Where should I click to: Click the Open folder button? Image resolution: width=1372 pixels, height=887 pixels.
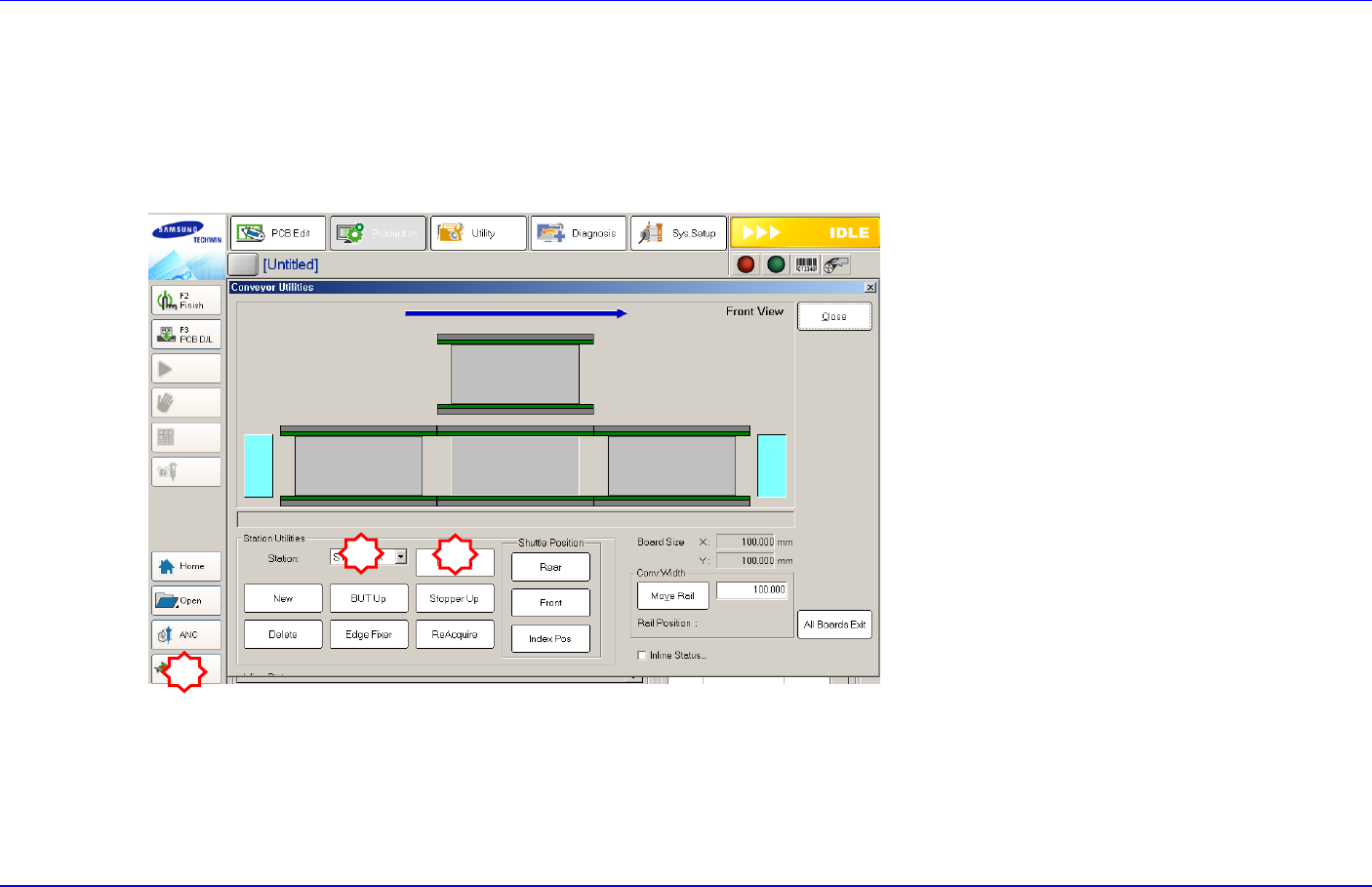click(186, 600)
